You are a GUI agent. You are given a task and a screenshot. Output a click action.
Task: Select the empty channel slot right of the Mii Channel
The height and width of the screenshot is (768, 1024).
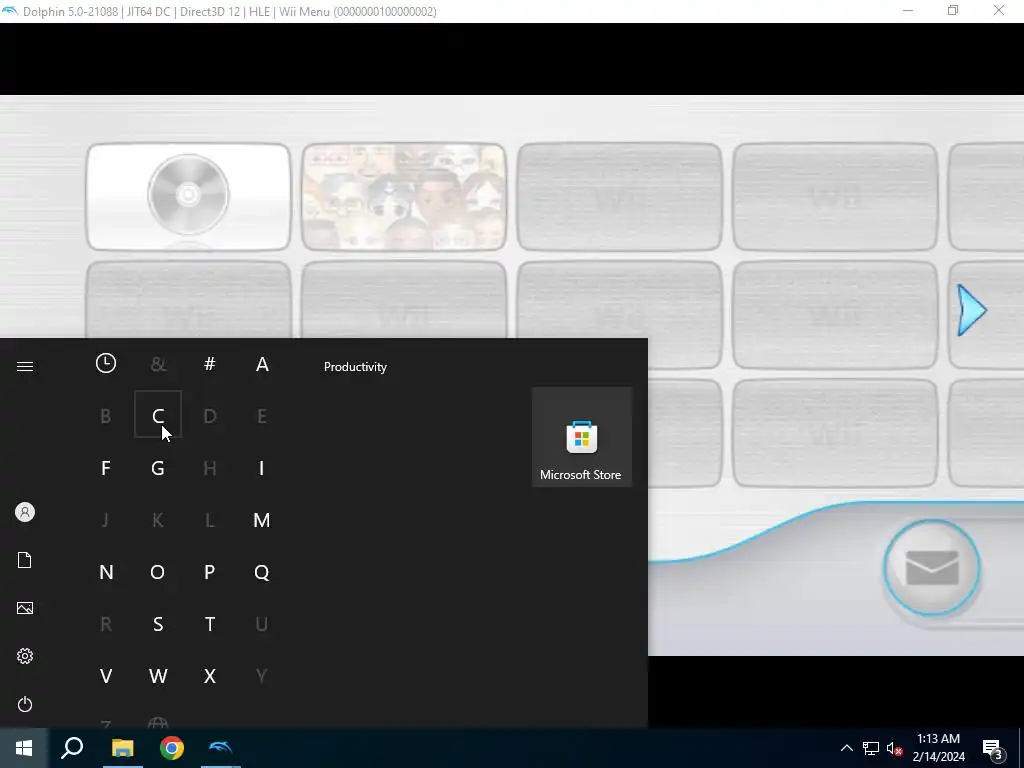click(620, 197)
